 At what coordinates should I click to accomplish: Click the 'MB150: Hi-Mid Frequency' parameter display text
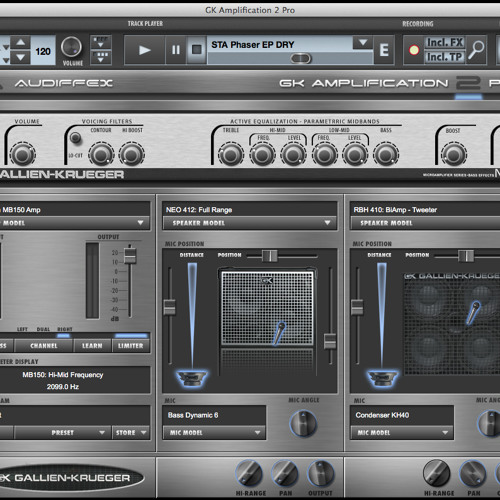(63, 375)
